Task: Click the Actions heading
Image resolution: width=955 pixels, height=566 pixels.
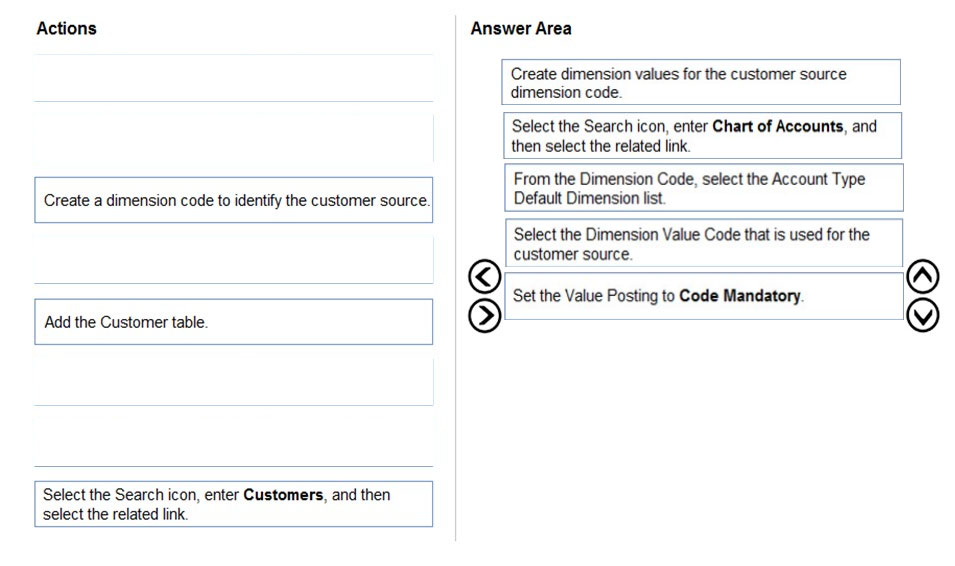Action: click(x=66, y=29)
